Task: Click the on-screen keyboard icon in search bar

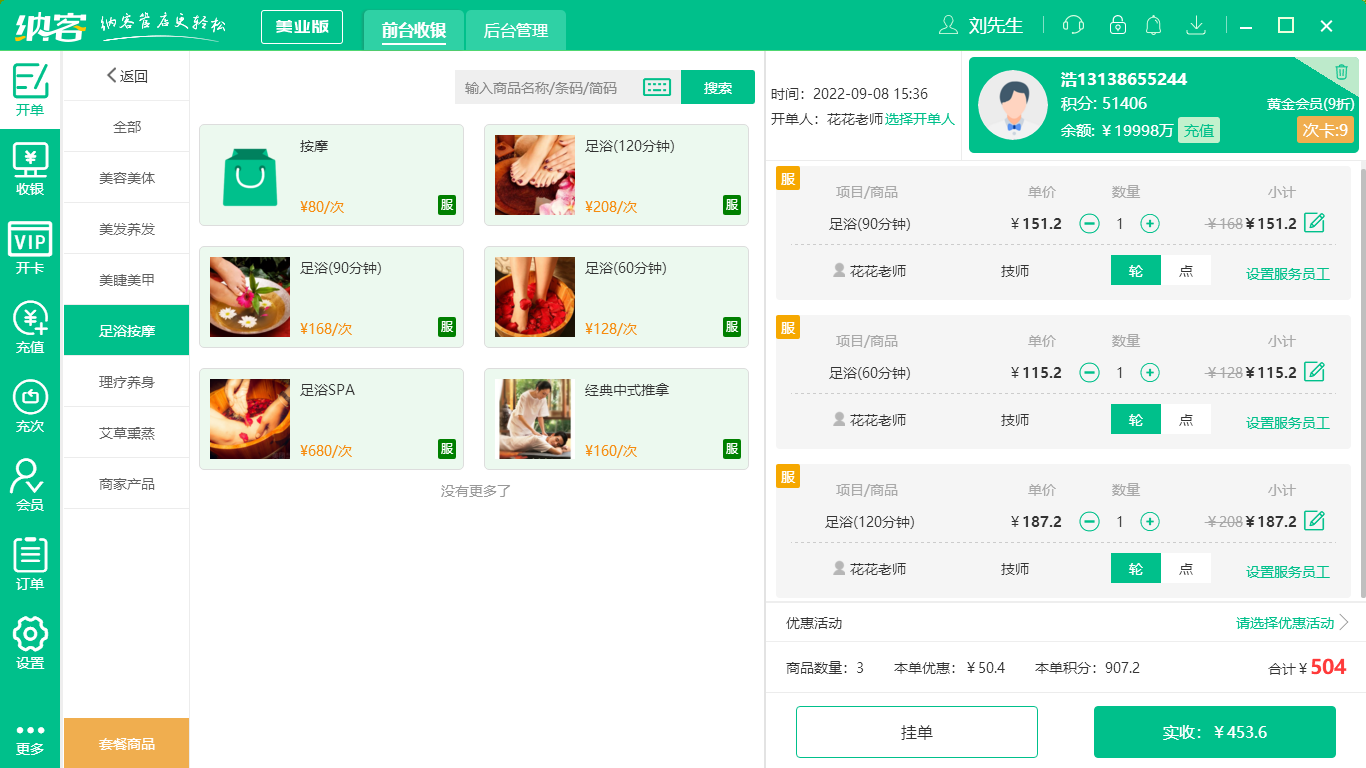Action: tap(657, 87)
